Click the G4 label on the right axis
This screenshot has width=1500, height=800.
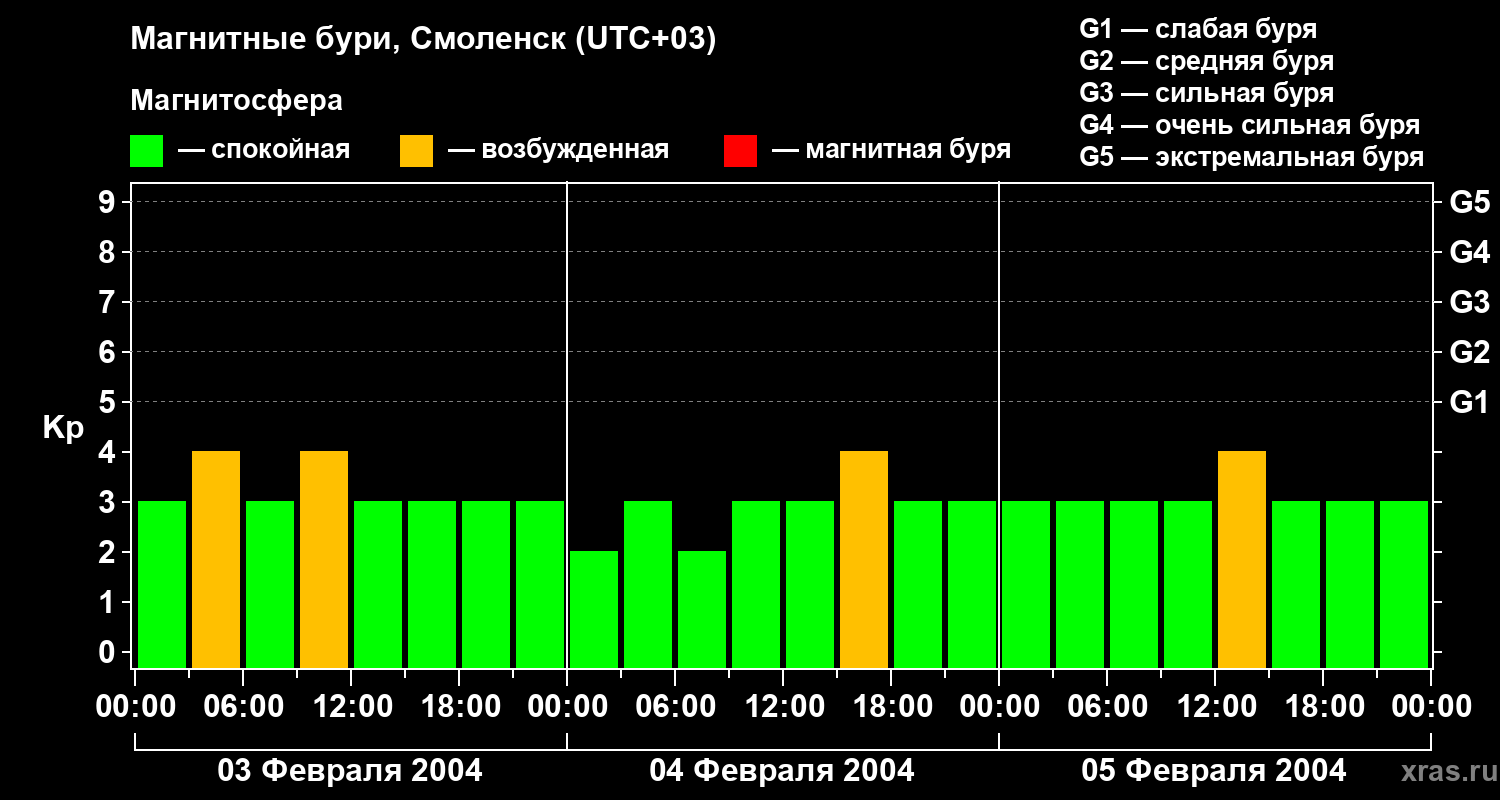[x=1469, y=252]
